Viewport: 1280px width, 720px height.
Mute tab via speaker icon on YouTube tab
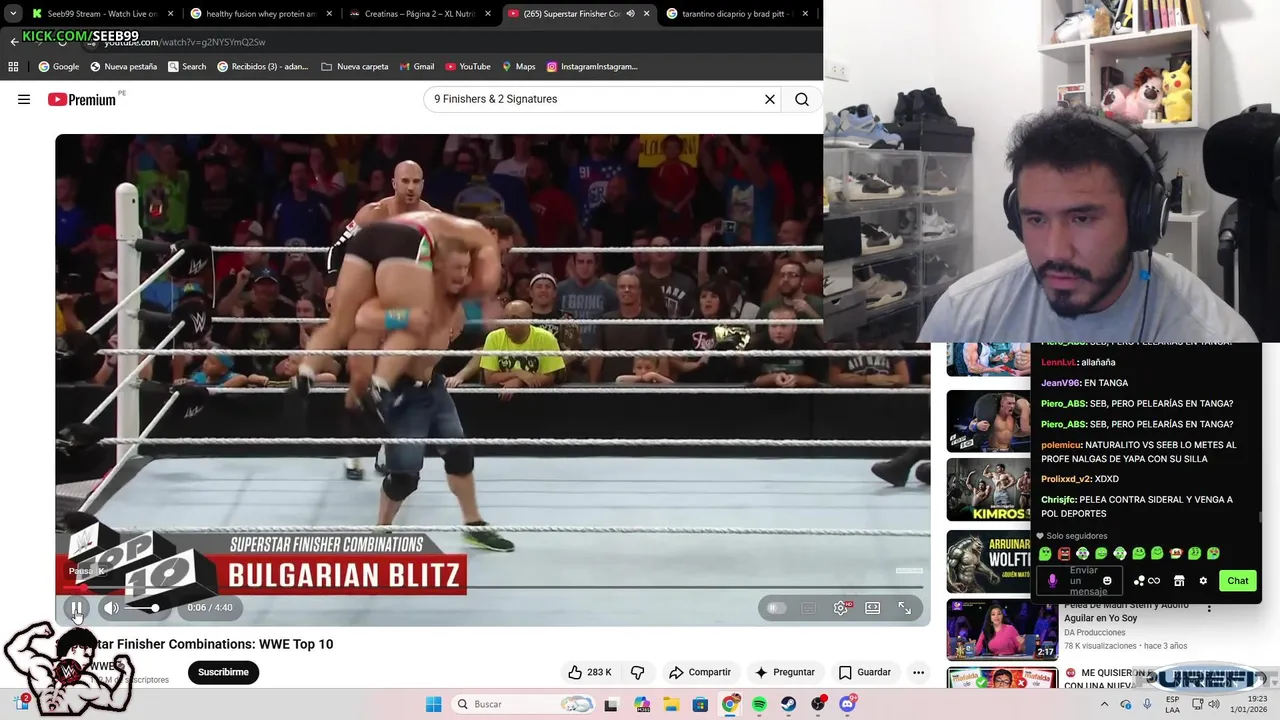[630, 14]
